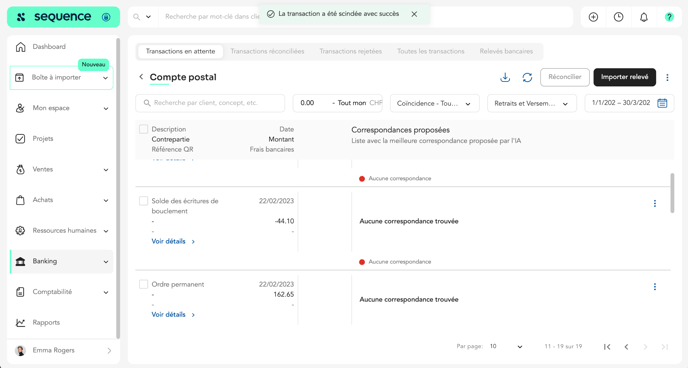This screenshot has width=688, height=368.
Task: Focus the global keyword search field
Action: tap(211, 17)
